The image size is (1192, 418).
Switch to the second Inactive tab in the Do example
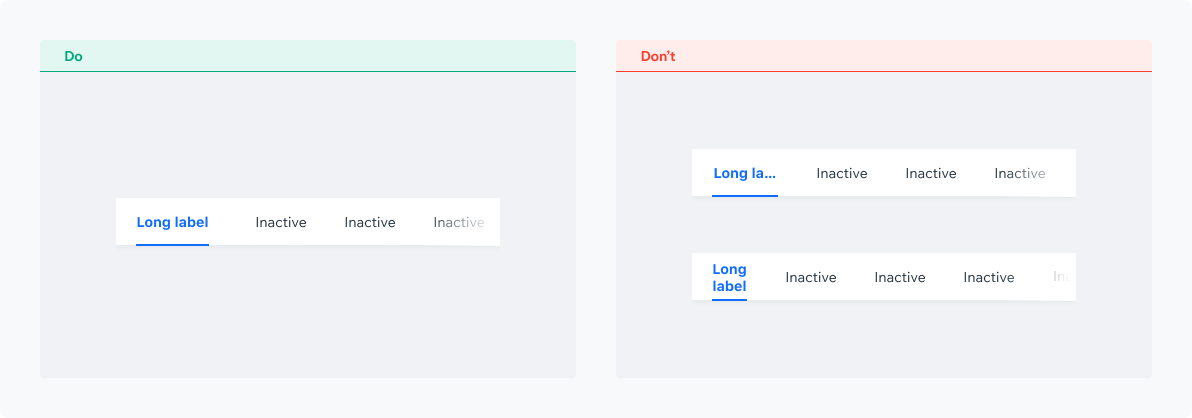370,223
